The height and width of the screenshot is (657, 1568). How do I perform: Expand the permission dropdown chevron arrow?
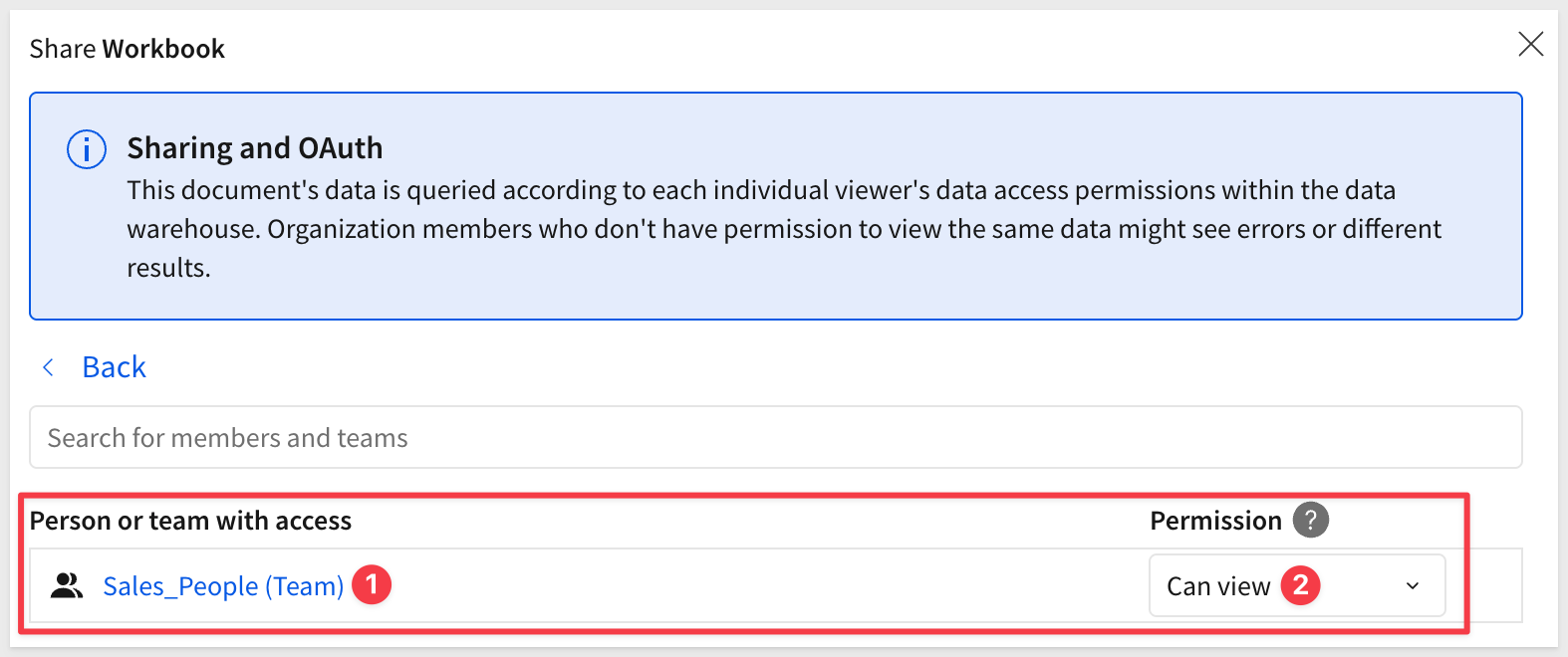(x=1412, y=585)
